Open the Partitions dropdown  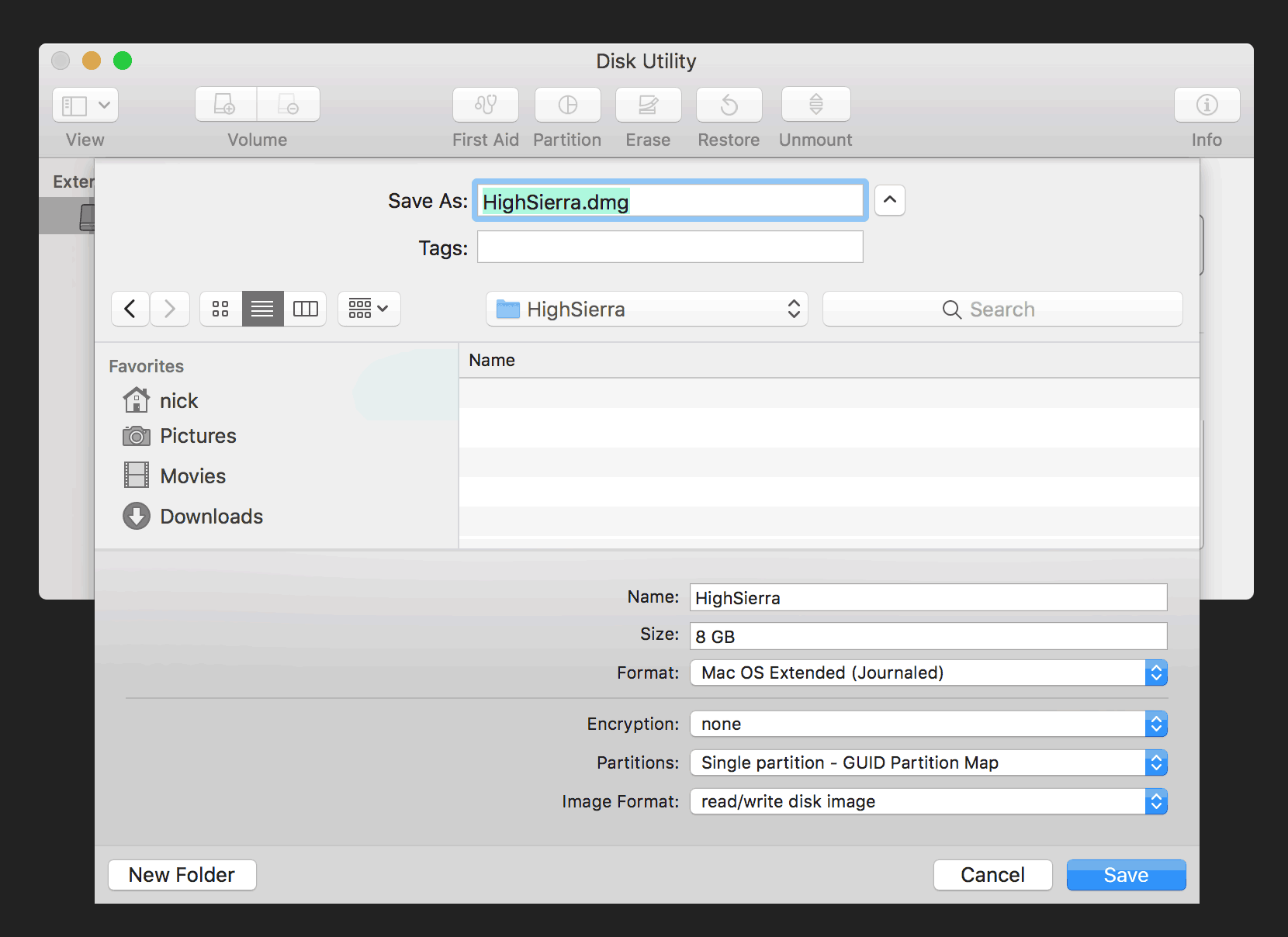[929, 762]
